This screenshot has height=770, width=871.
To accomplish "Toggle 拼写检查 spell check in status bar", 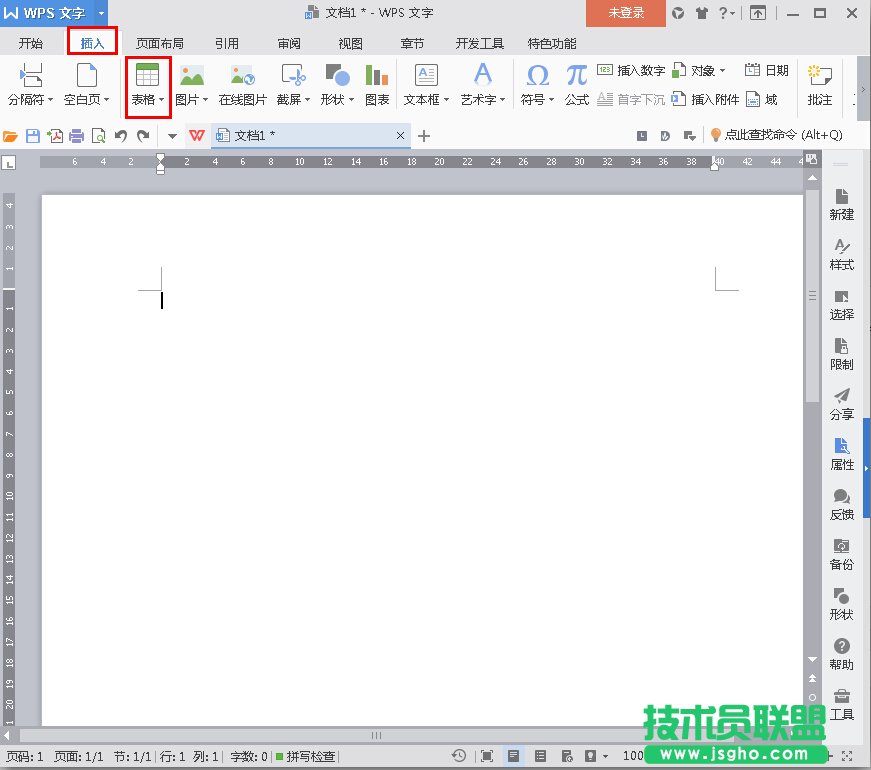I will (x=305, y=757).
